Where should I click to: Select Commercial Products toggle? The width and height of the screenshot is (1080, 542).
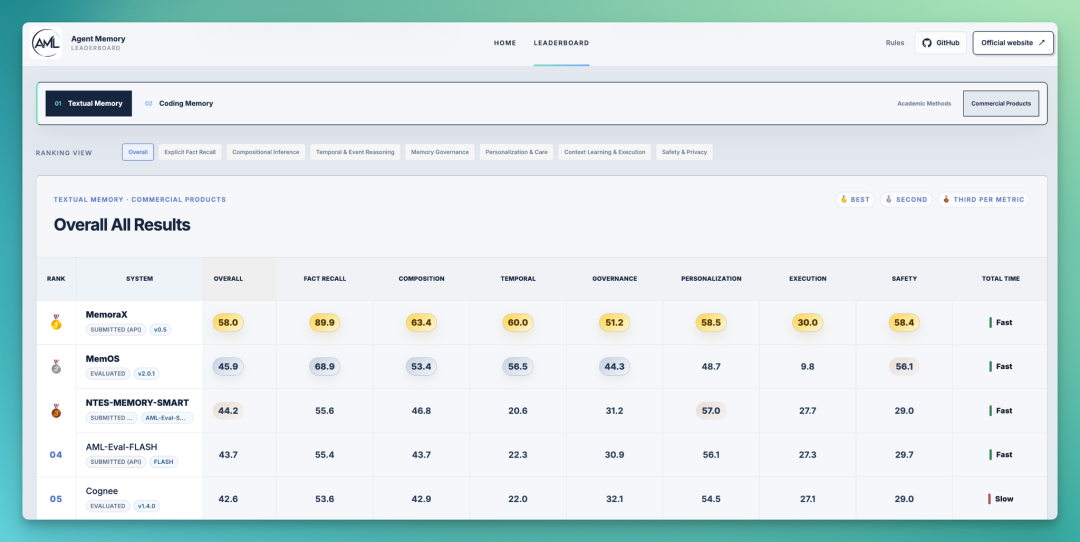(x=1001, y=103)
